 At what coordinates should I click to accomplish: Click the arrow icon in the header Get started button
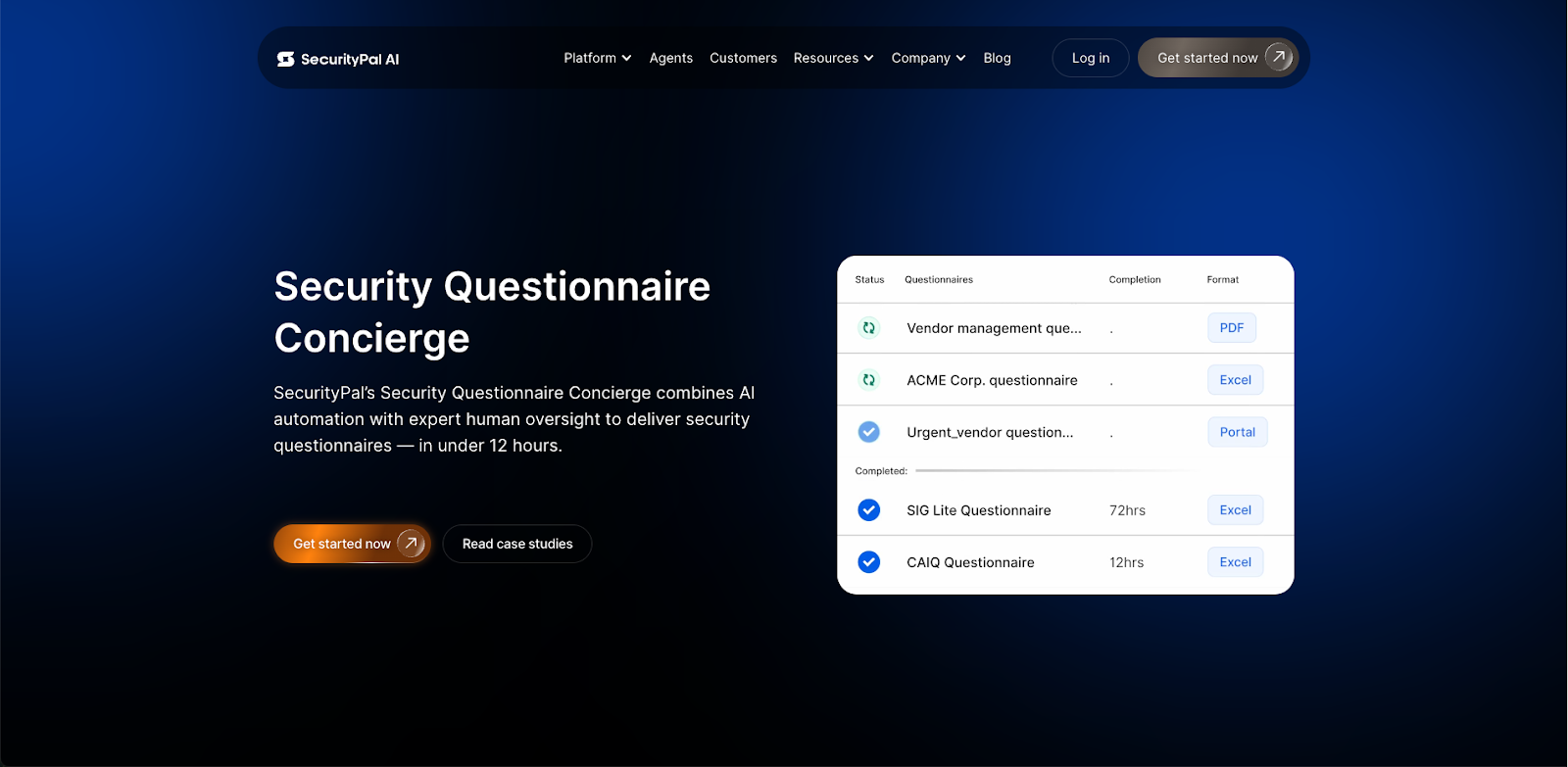(1279, 57)
